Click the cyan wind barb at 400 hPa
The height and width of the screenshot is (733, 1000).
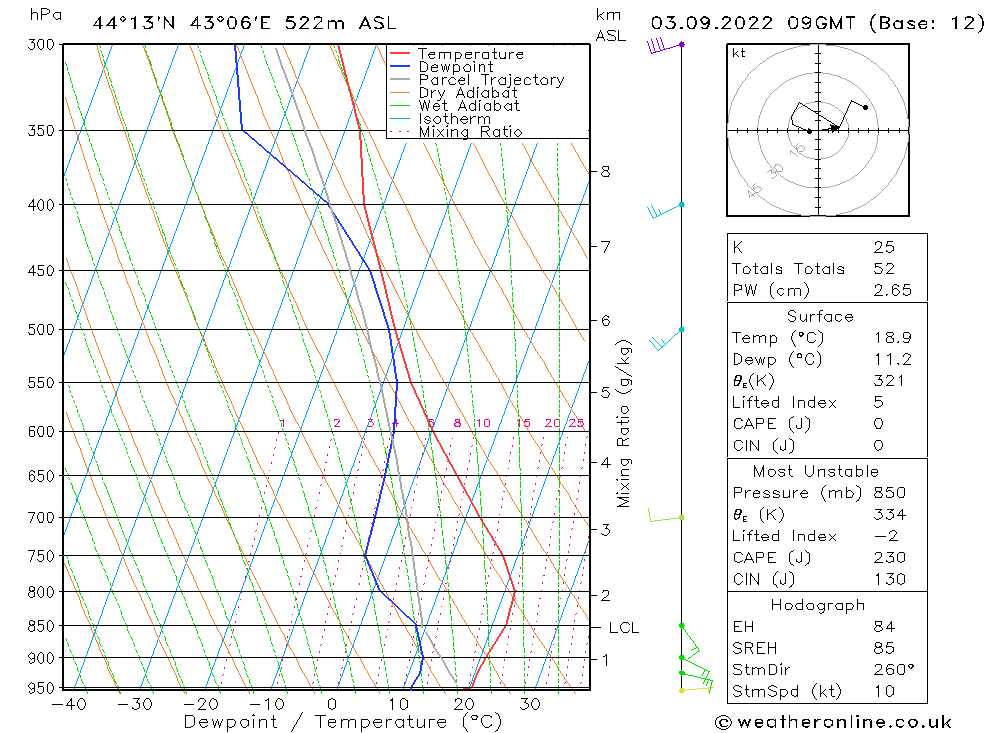click(x=665, y=209)
